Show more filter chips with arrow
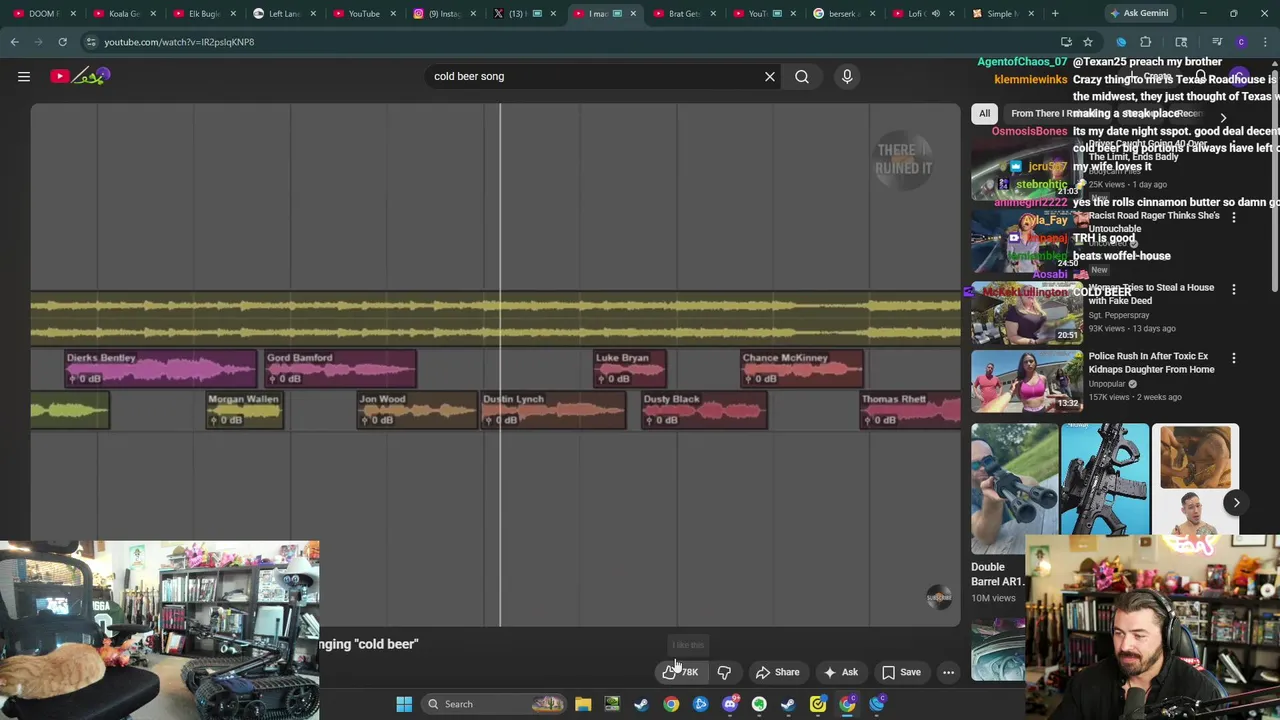 click(1223, 118)
